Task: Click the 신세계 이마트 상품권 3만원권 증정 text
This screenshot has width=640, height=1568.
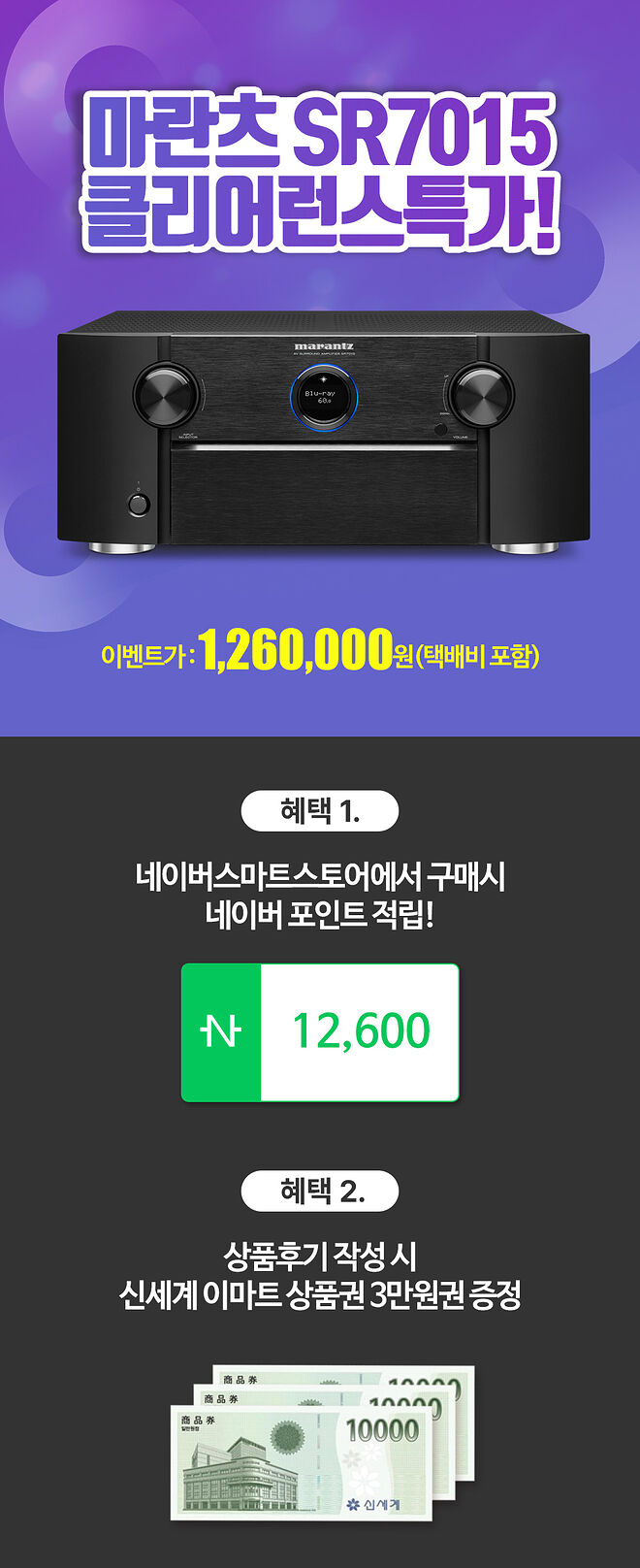Action: (x=320, y=1294)
